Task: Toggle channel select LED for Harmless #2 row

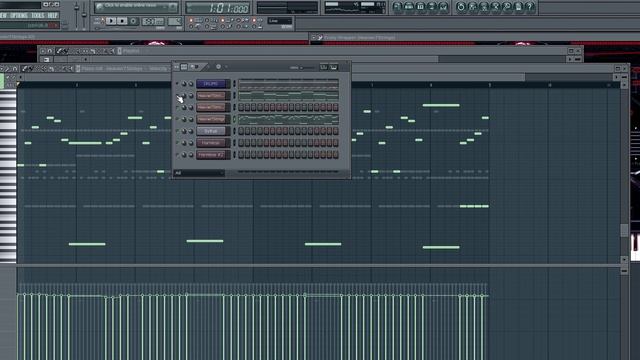Action: [234, 155]
